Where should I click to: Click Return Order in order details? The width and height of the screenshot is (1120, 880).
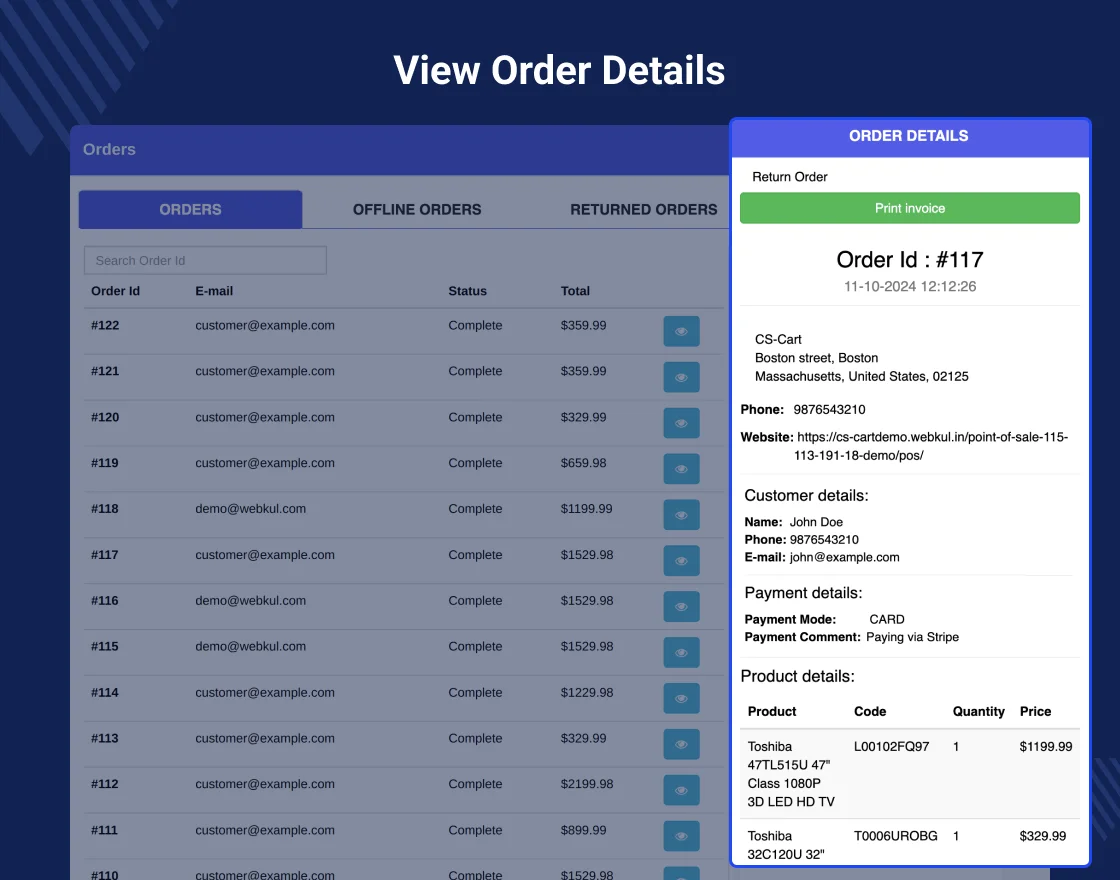coord(789,176)
